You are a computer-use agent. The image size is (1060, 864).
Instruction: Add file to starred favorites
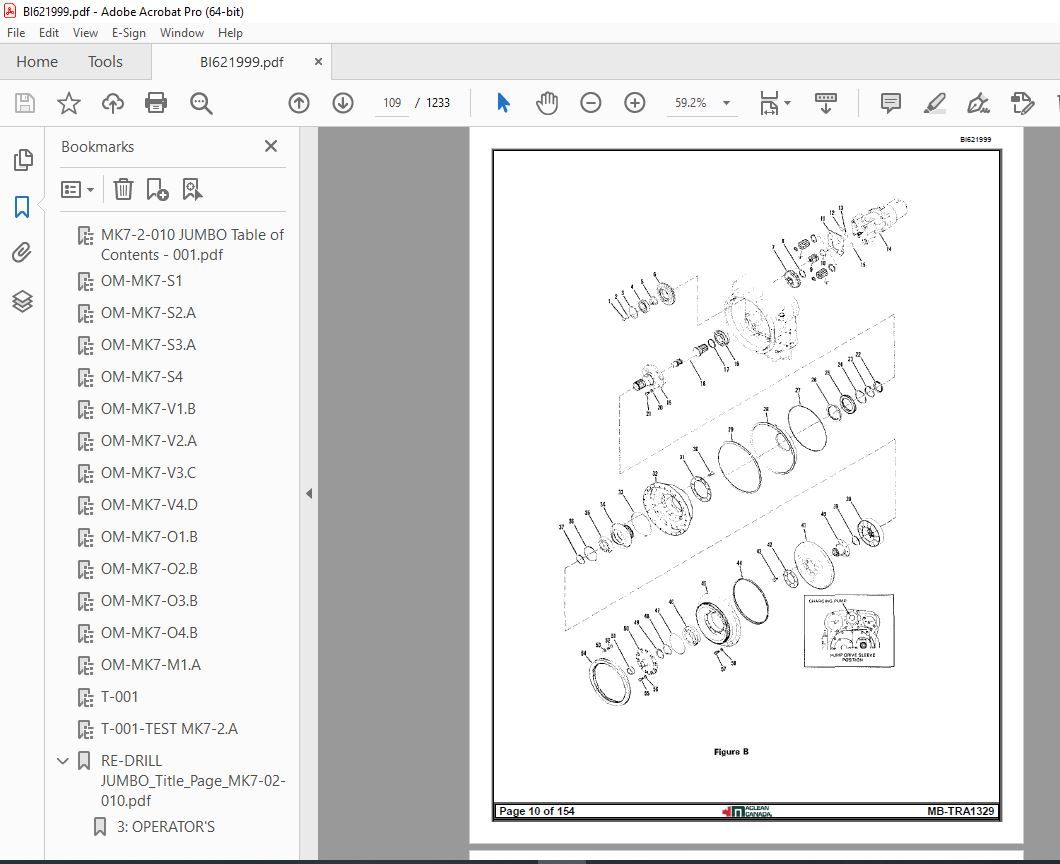click(x=68, y=103)
